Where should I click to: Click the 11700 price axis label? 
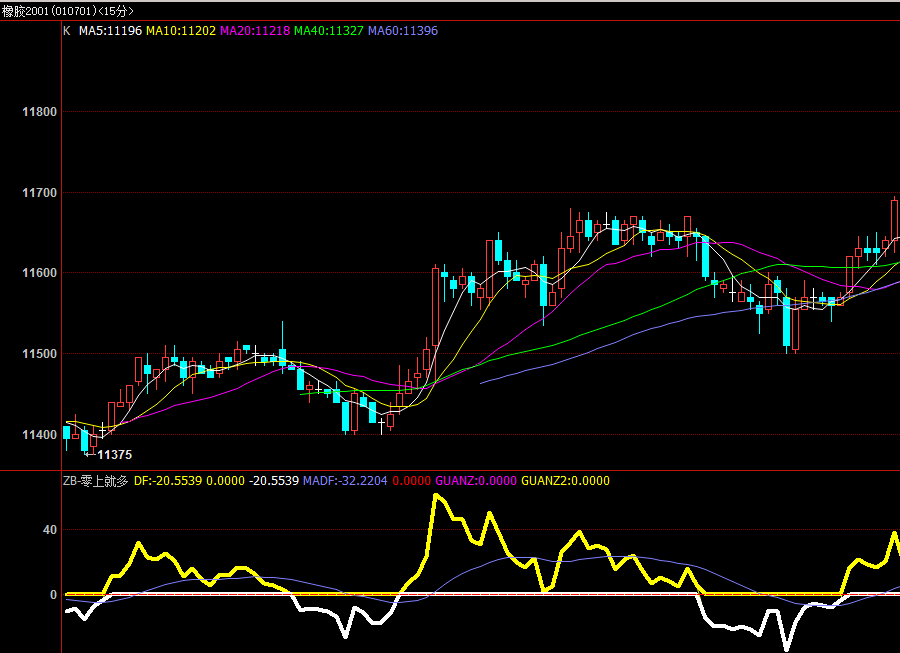(40, 193)
